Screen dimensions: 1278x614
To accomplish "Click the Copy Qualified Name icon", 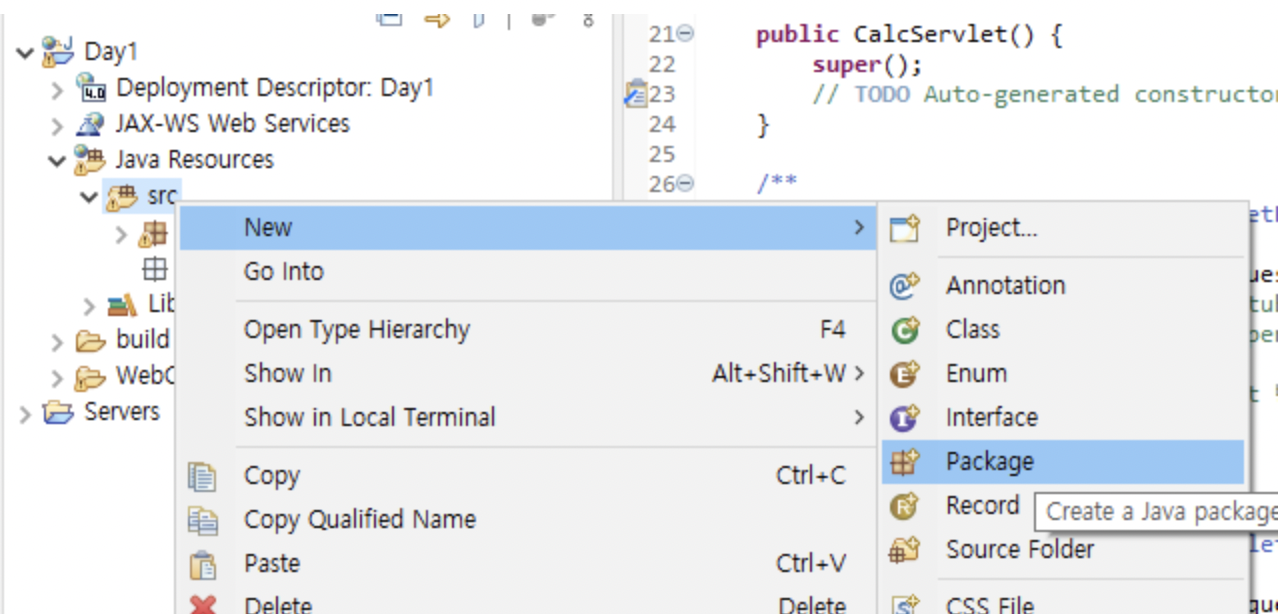I will pyautogui.click(x=203, y=520).
